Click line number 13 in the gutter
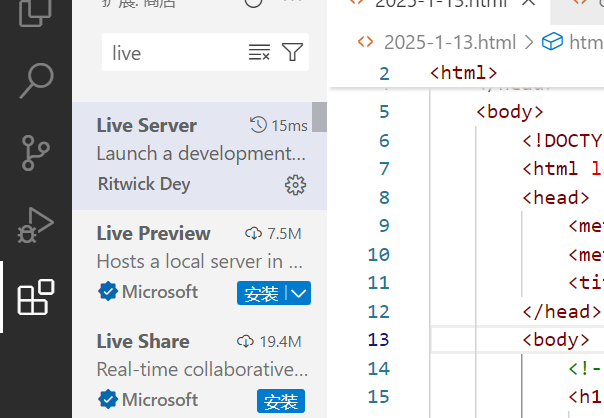Screen dimensions: 604x418 pos(378,340)
